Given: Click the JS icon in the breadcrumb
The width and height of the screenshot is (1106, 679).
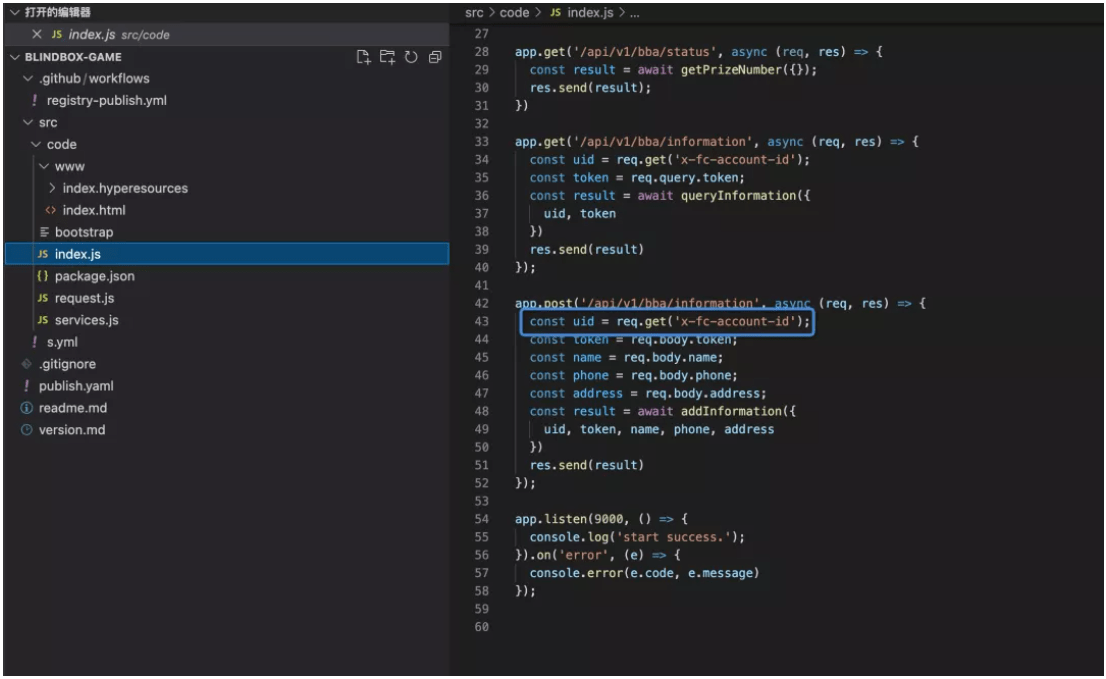Looking at the screenshot, I should point(556,13).
